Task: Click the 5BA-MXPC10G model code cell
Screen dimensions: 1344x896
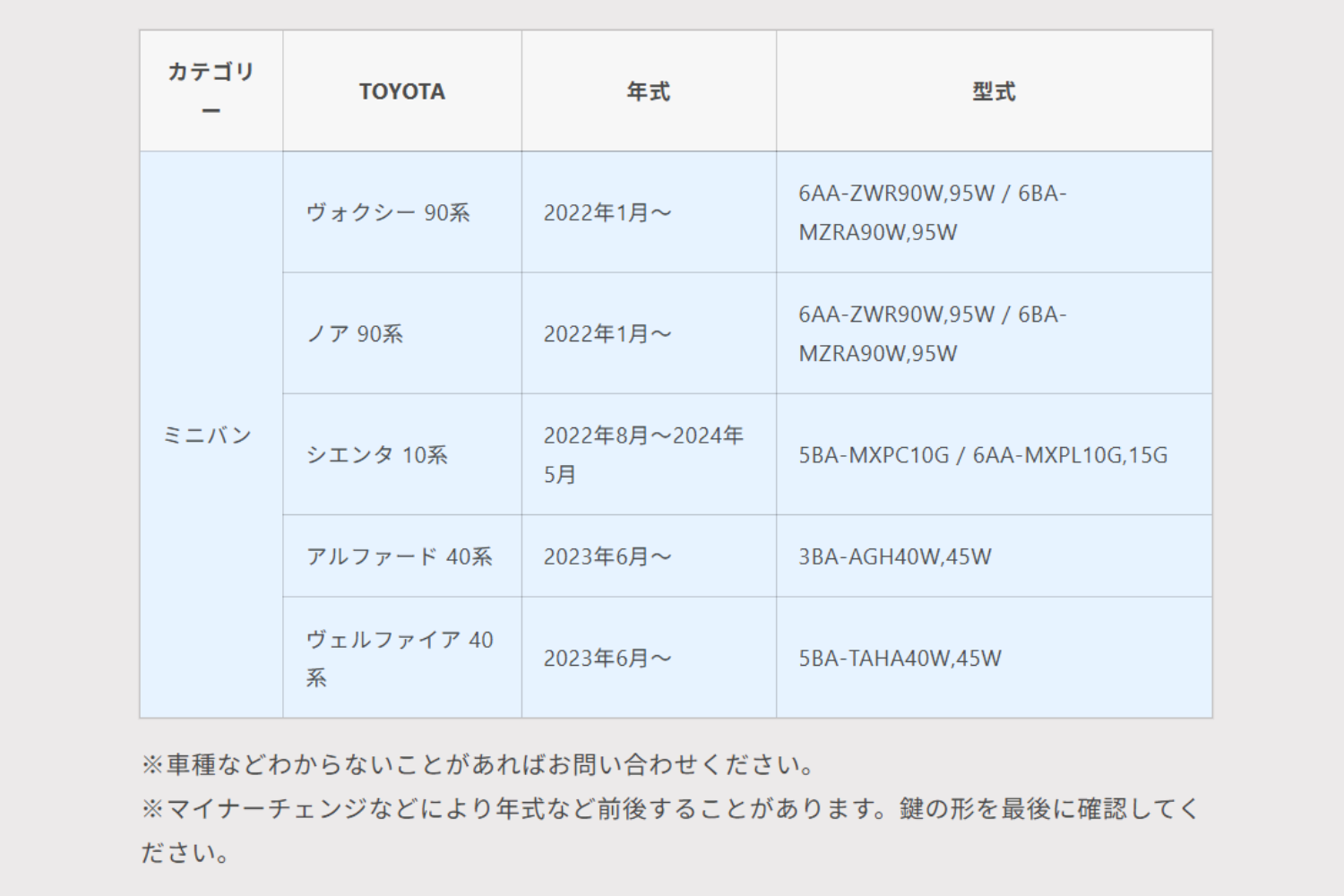Action: tap(994, 454)
